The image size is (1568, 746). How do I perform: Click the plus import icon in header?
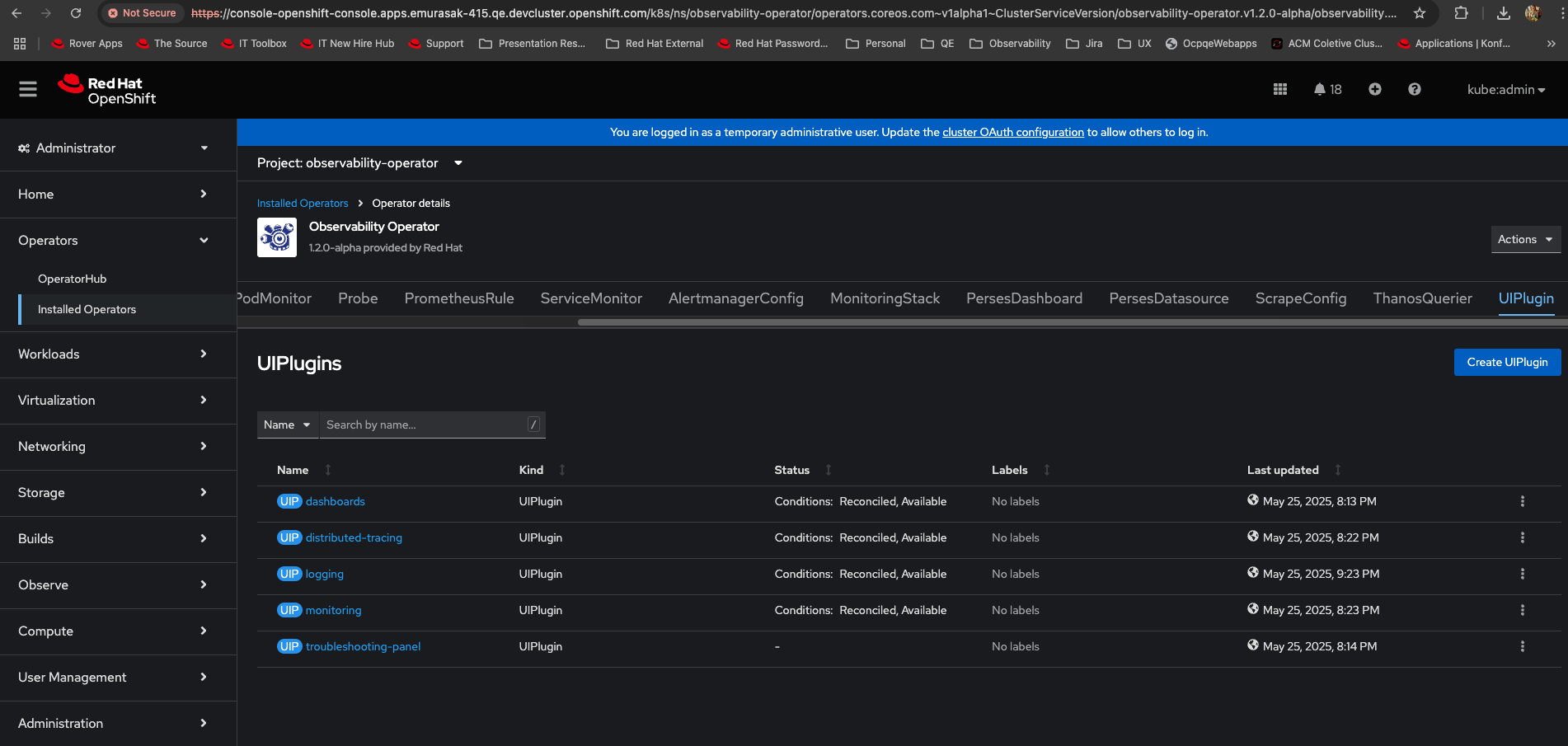point(1374,89)
